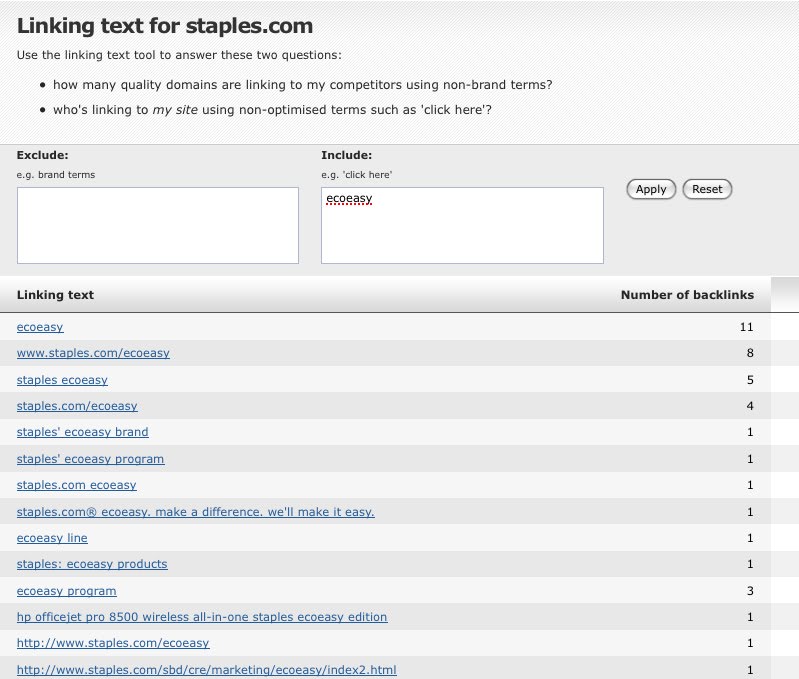Open the staples' ecoeasy brand link

pyautogui.click(x=82, y=432)
